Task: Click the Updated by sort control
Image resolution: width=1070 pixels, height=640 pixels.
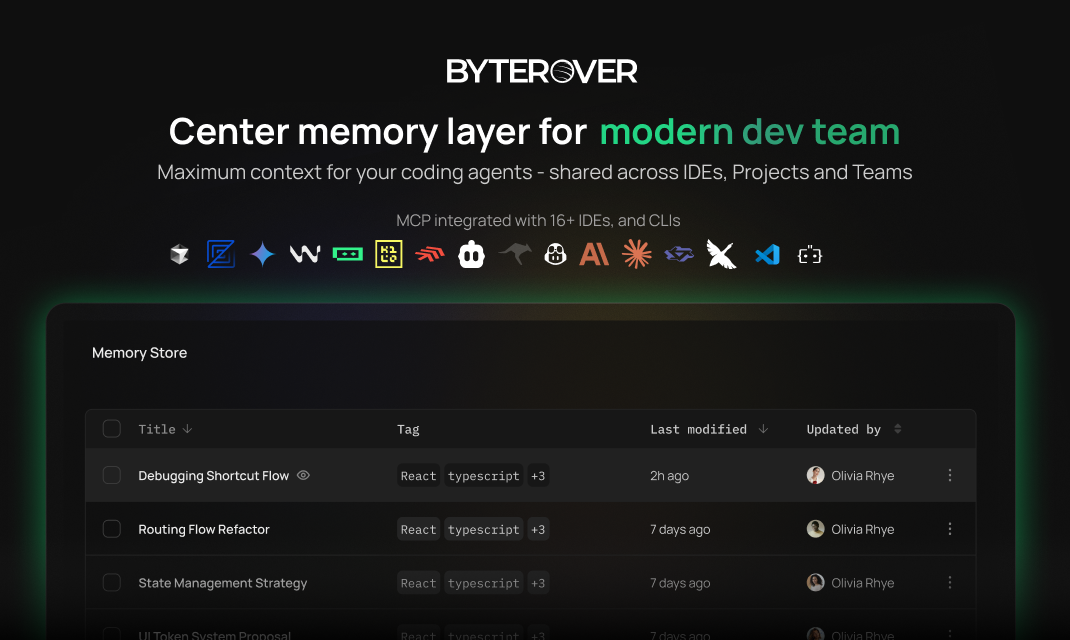Action: coord(896,428)
